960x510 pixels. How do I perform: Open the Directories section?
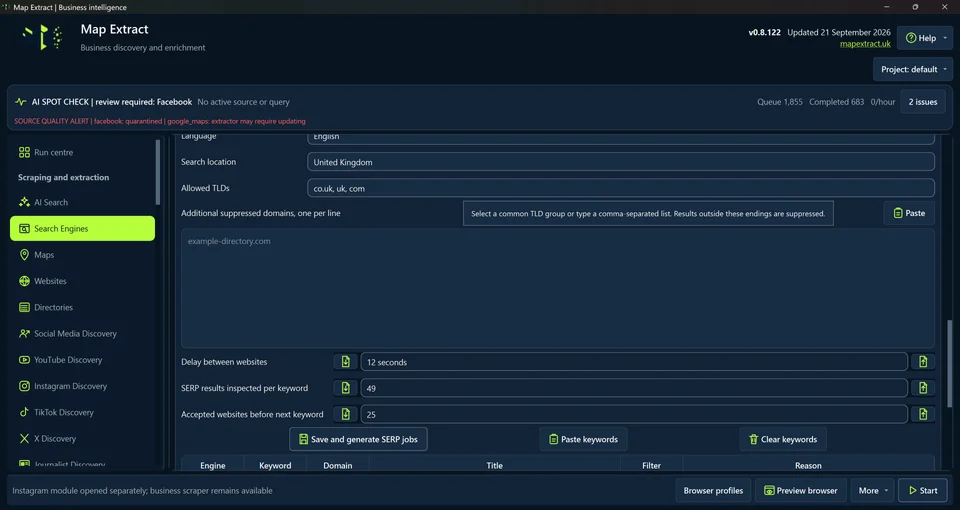pos(82,307)
